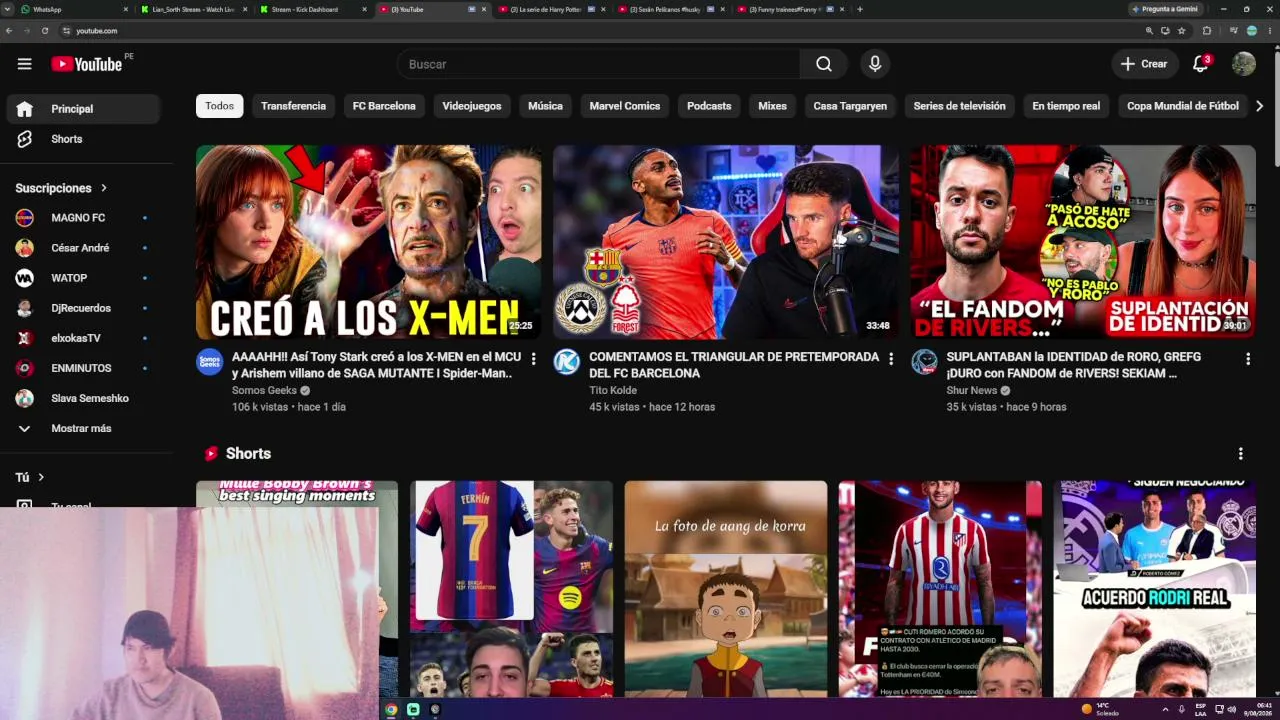
Task: Reload the page in browser toolbar
Action: click(45, 31)
